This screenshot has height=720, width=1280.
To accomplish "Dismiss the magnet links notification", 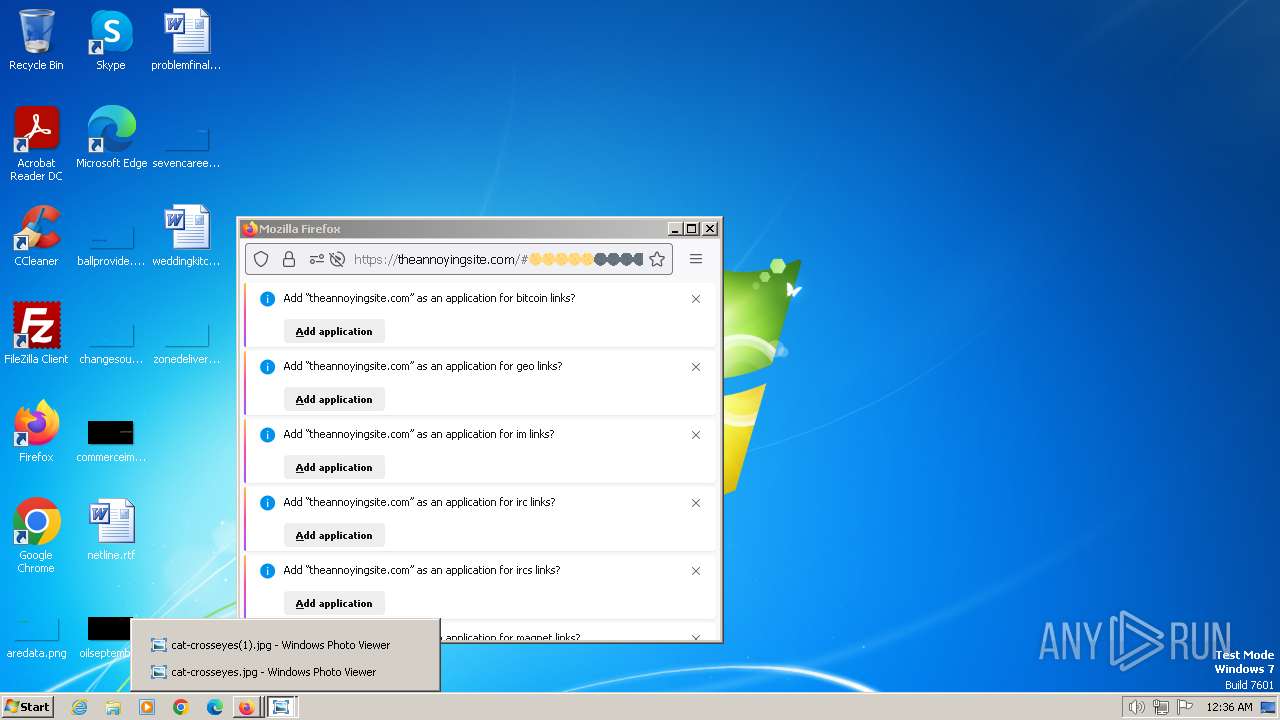I will [696, 636].
